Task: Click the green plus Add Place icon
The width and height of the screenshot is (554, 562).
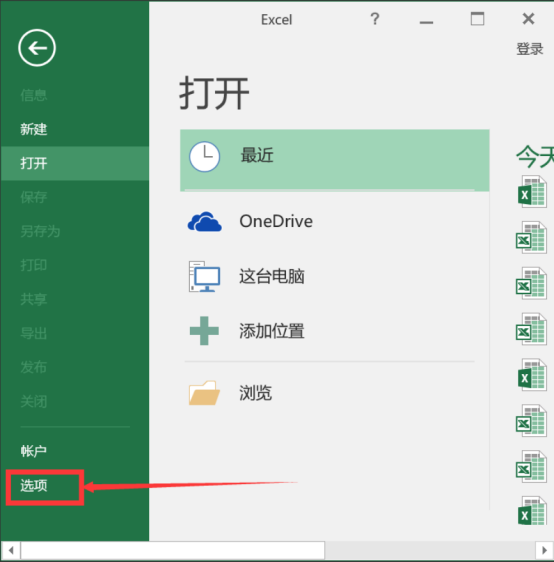Action: click(x=204, y=331)
